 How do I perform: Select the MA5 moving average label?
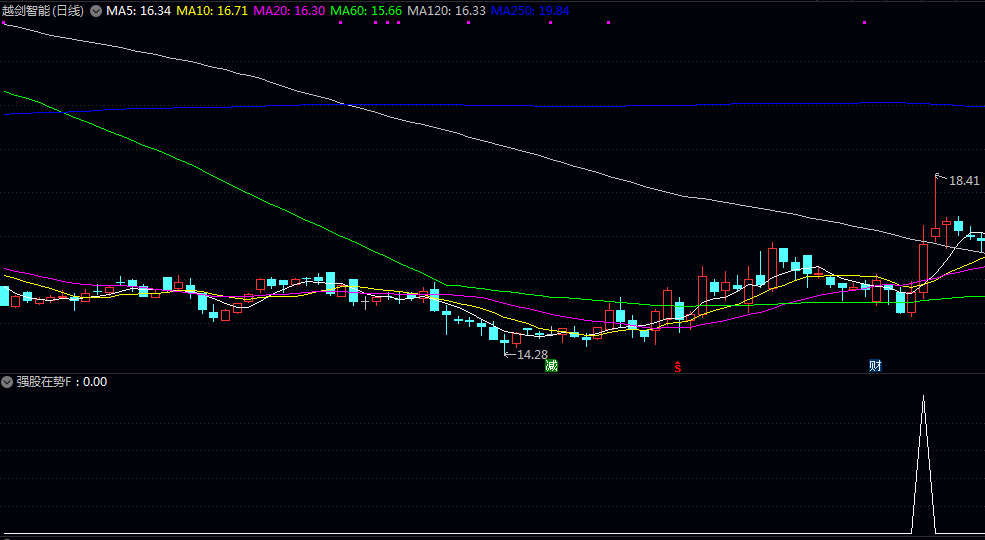tap(138, 11)
